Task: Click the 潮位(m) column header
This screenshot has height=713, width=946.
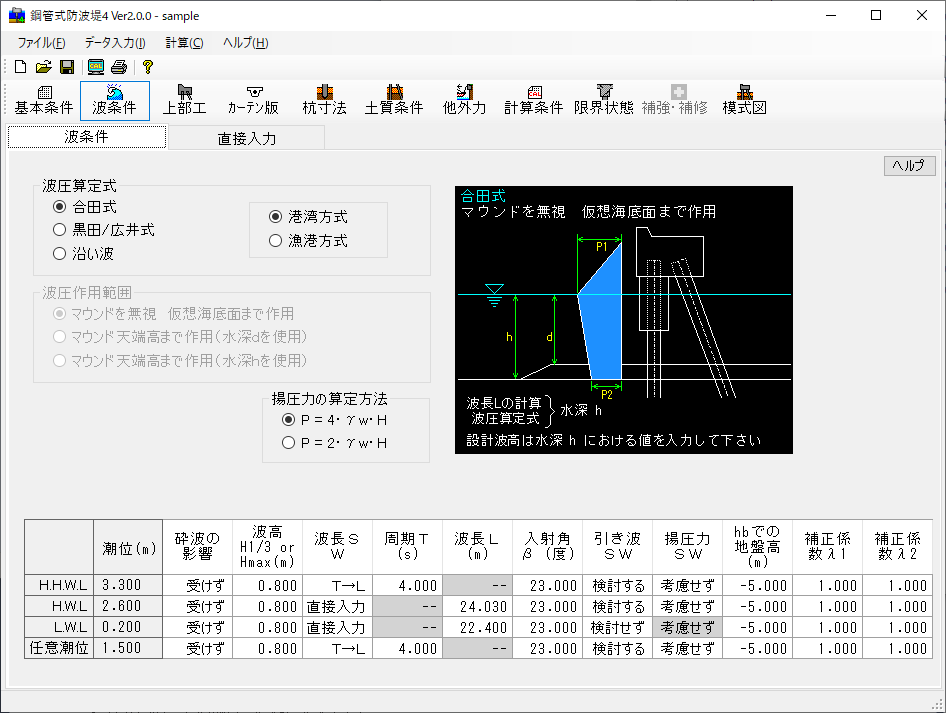Action: tap(128, 547)
